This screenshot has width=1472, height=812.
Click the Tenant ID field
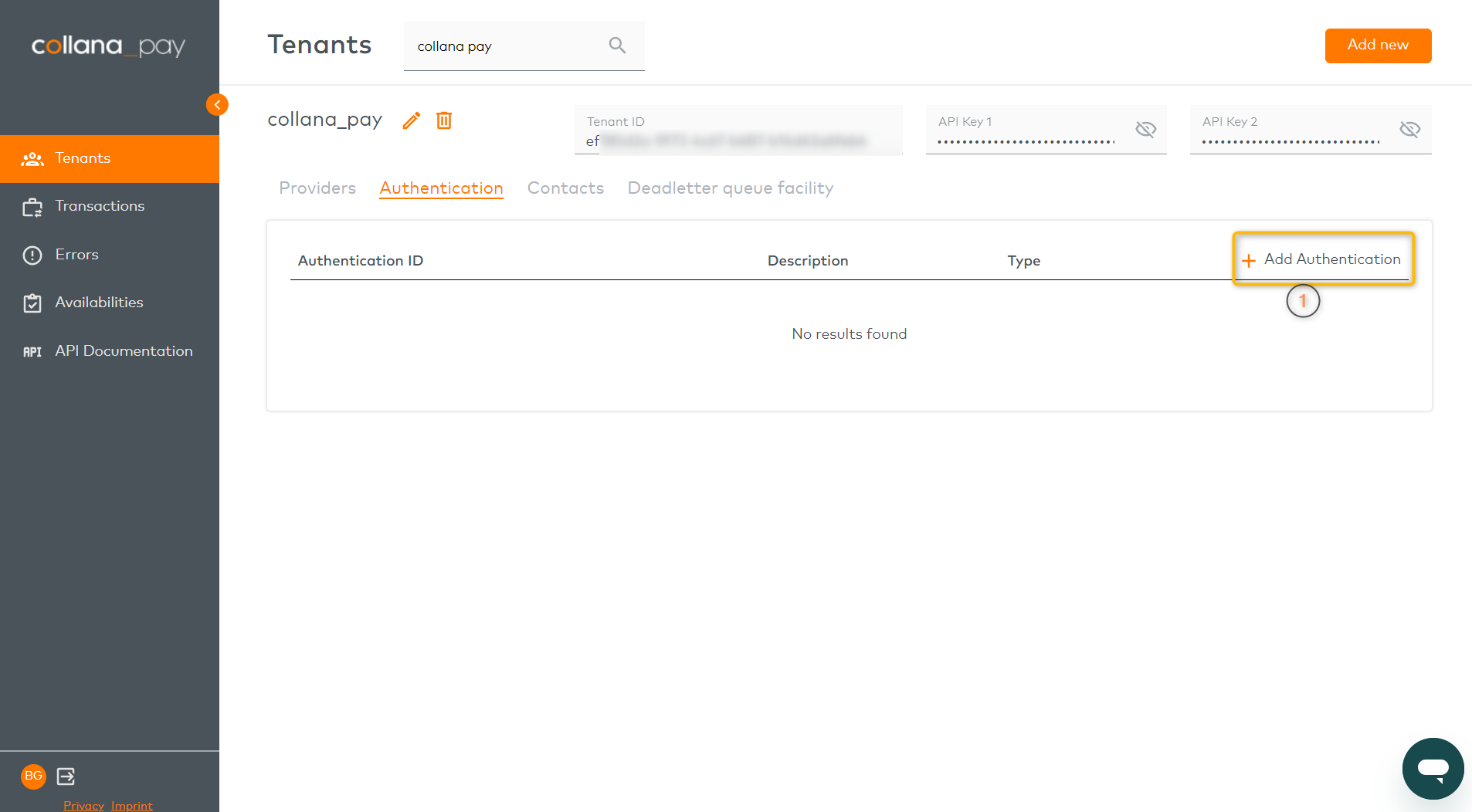coord(738,130)
